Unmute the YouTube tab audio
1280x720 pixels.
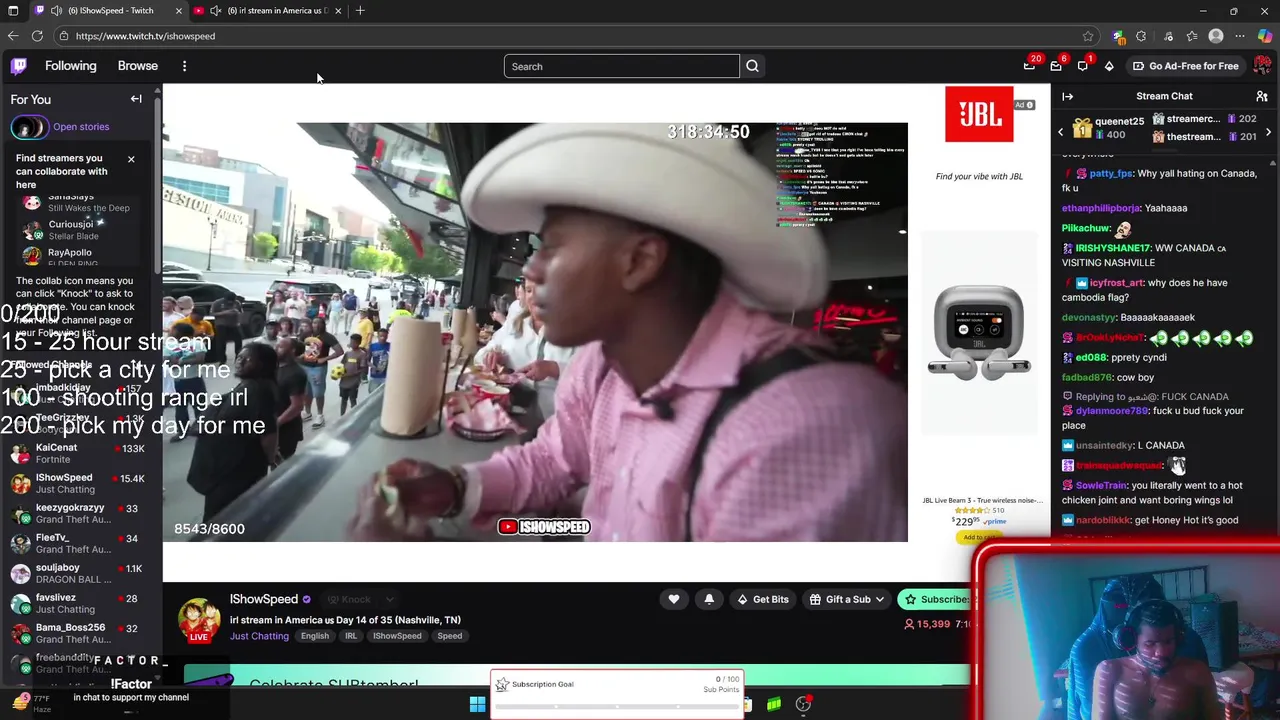tap(215, 11)
